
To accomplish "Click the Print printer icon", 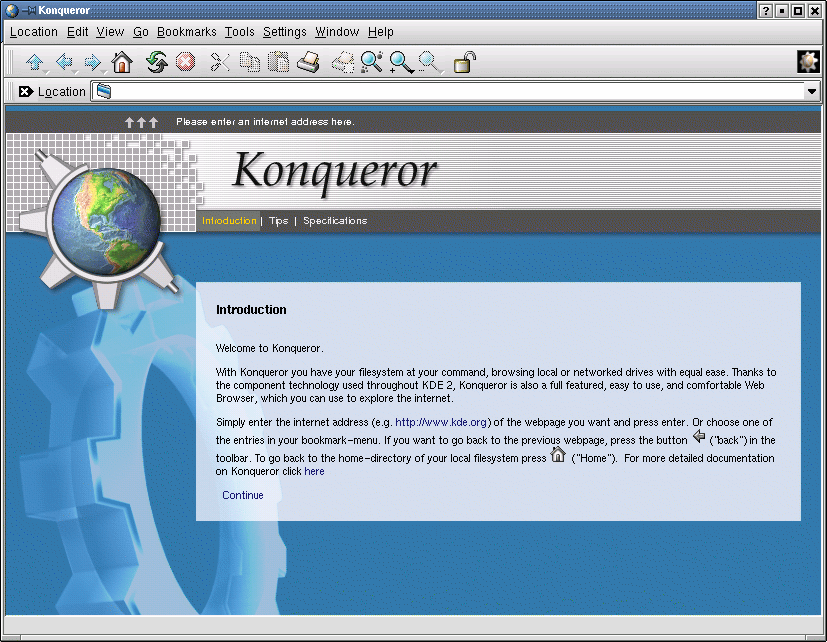I will 309,62.
